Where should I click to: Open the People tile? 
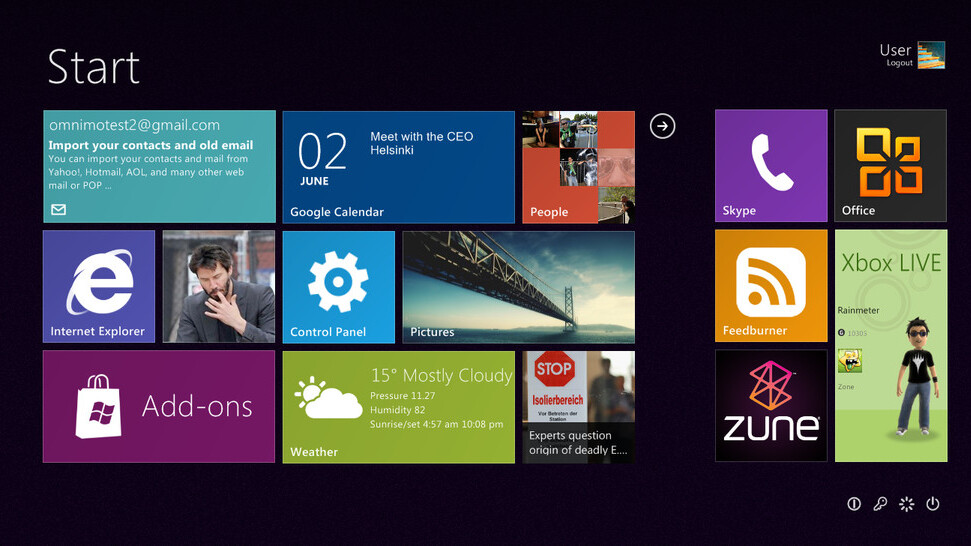tap(578, 167)
